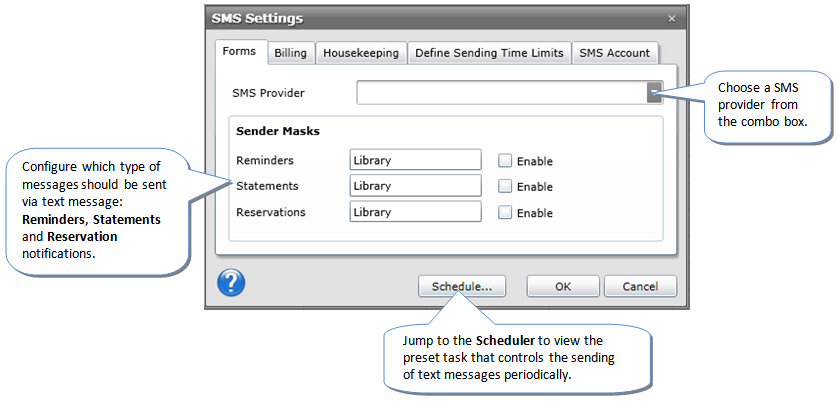This screenshot has width=837, height=401.
Task: Edit the Statements sender mask field
Action: coord(415,186)
